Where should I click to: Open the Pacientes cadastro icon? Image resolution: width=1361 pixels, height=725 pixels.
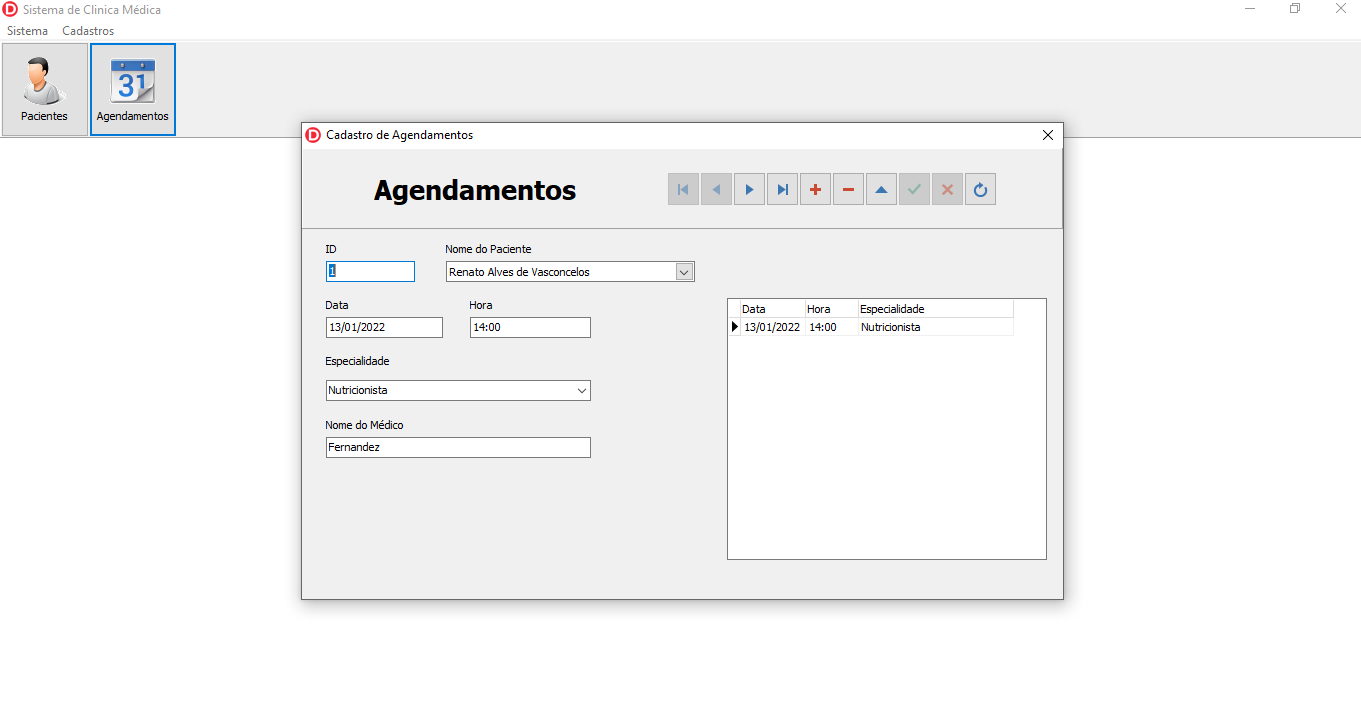pyautogui.click(x=44, y=88)
